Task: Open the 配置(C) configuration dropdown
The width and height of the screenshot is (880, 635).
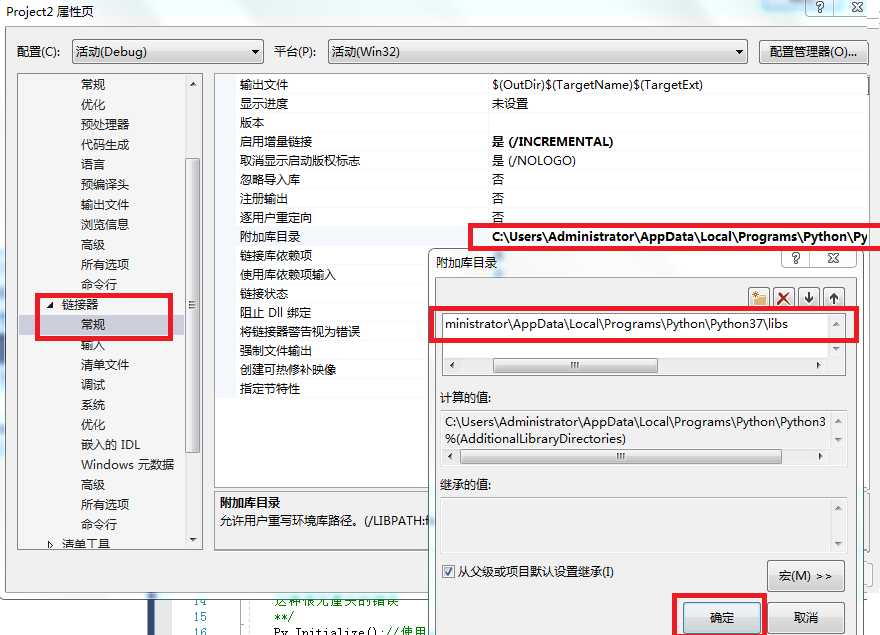Action: pos(255,51)
